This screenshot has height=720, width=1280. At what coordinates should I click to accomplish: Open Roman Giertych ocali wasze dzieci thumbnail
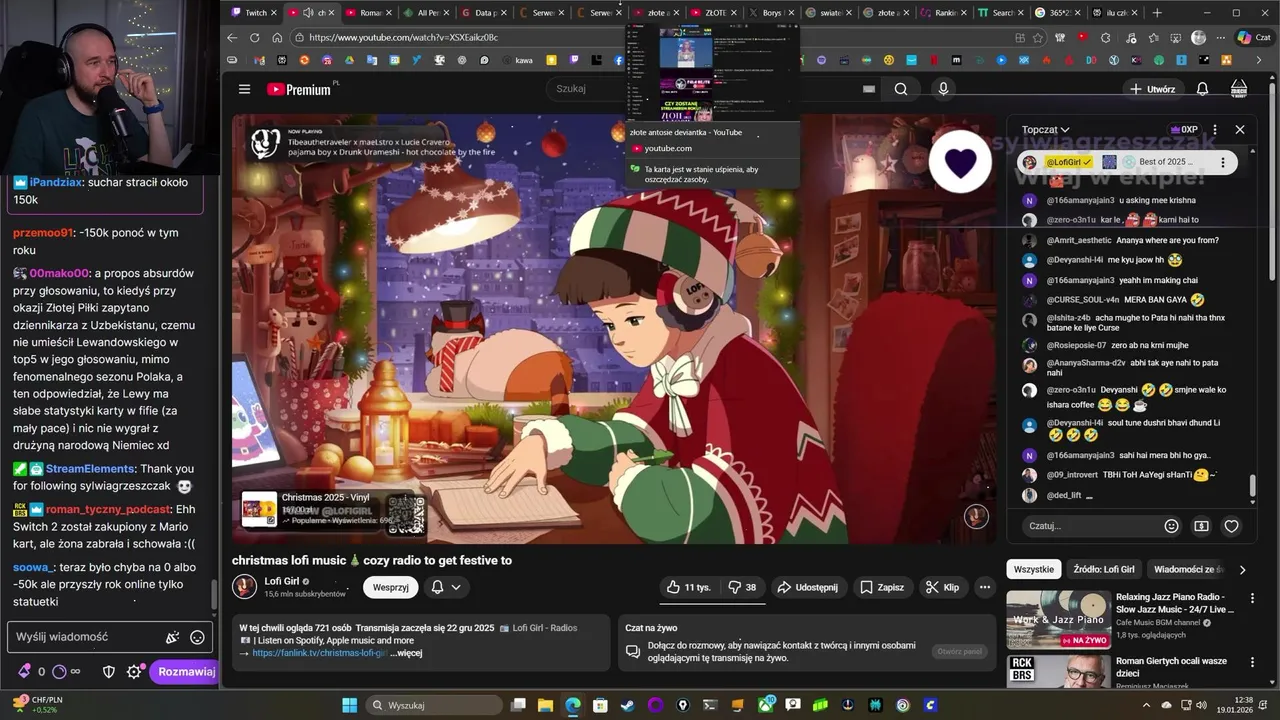pos(1058,671)
